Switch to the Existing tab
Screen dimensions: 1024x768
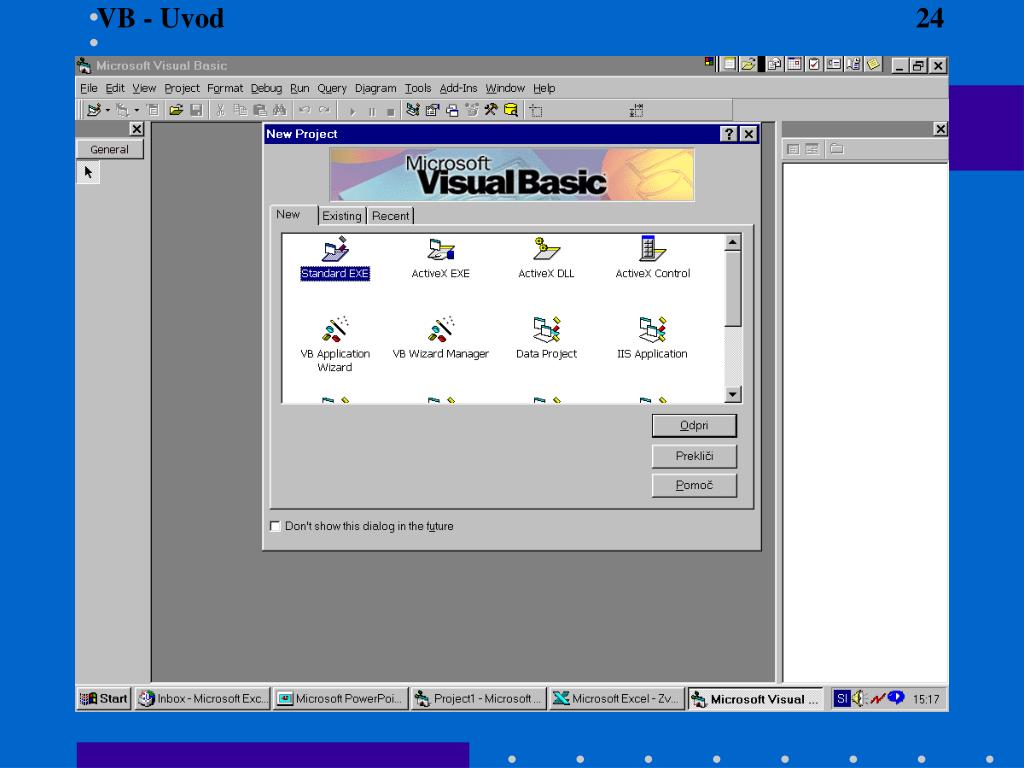[x=342, y=216]
